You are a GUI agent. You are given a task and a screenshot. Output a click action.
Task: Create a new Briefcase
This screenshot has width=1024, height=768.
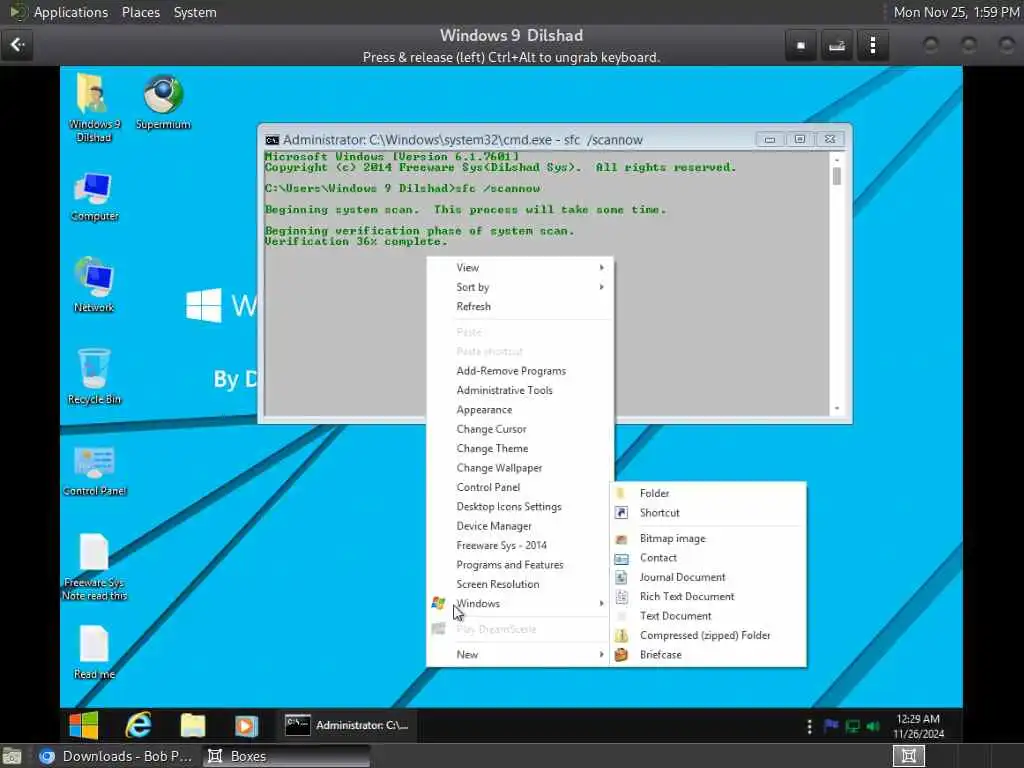(708, 654)
